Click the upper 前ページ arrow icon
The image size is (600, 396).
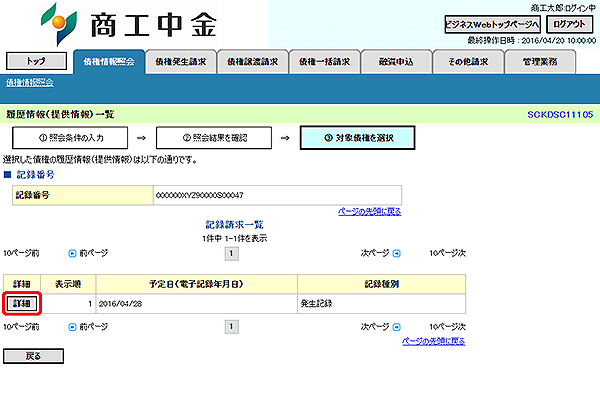pos(72,253)
